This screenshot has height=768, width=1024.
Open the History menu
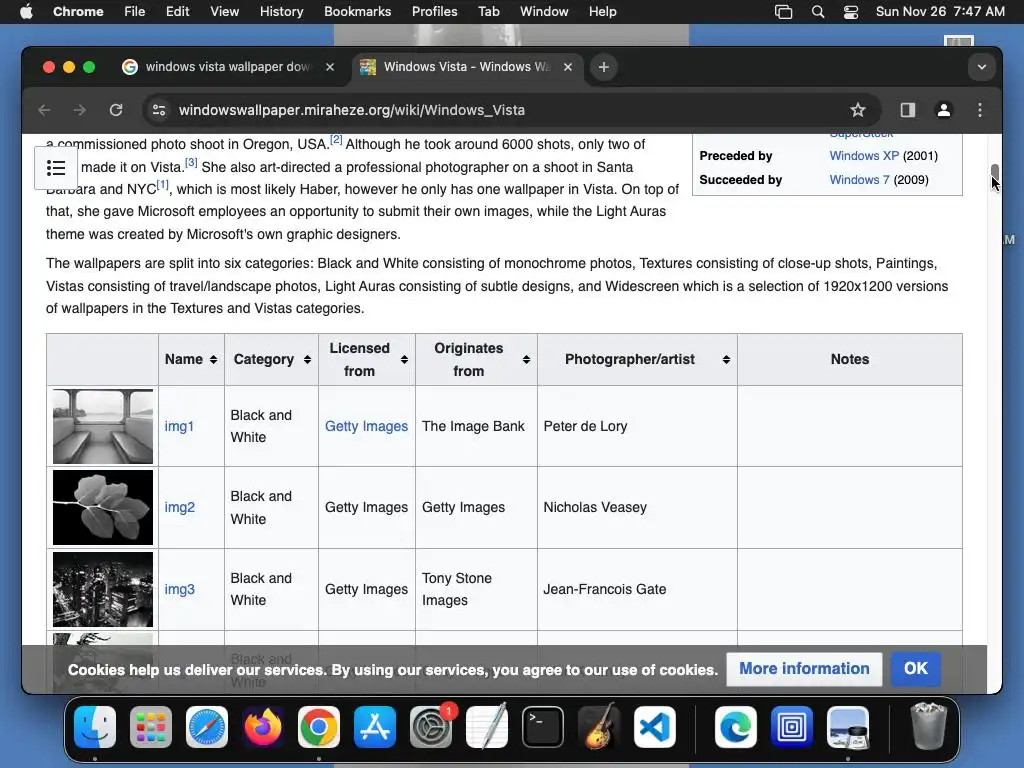[281, 12]
